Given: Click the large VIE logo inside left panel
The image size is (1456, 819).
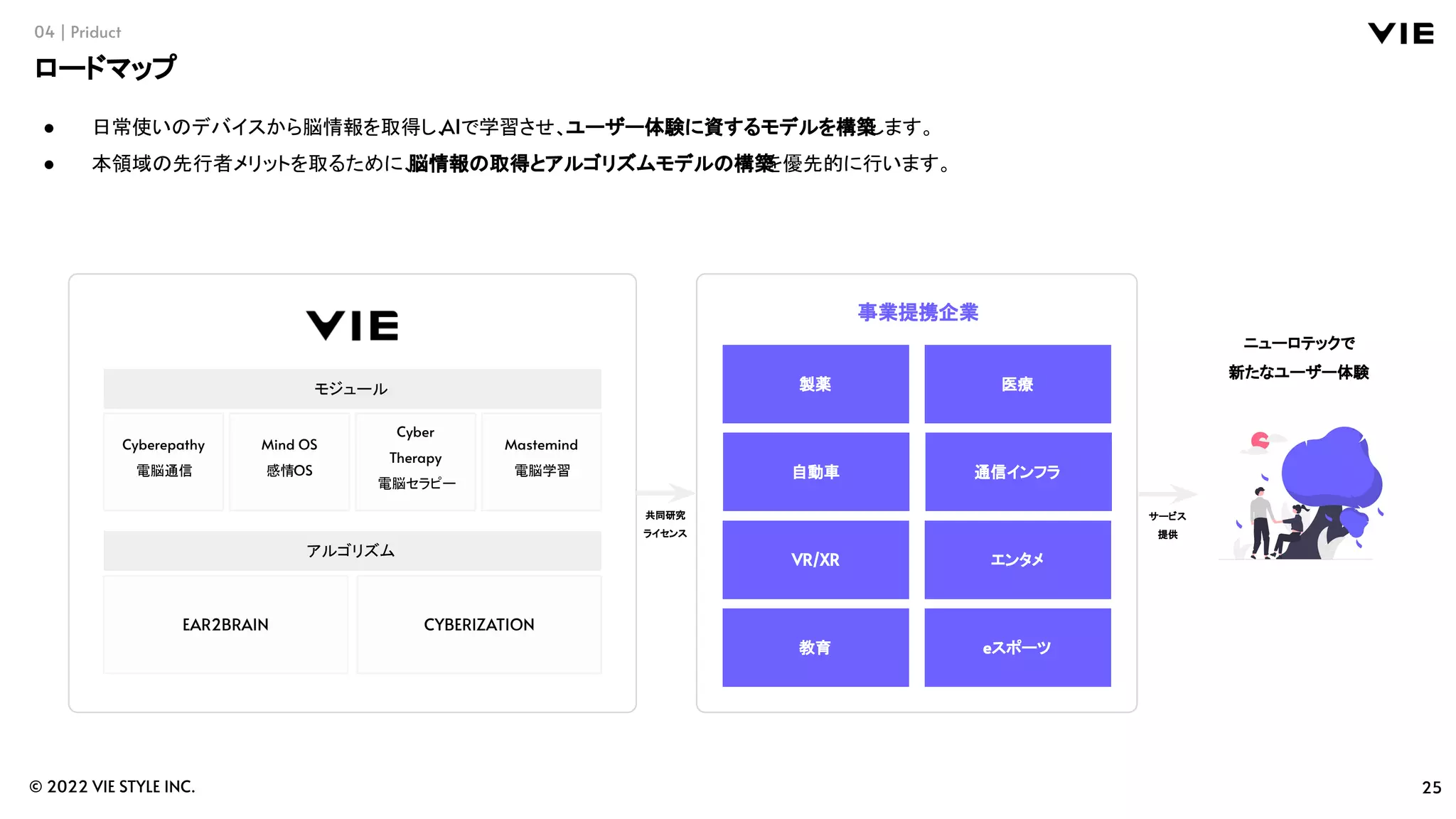Looking at the screenshot, I should pyautogui.click(x=352, y=326).
